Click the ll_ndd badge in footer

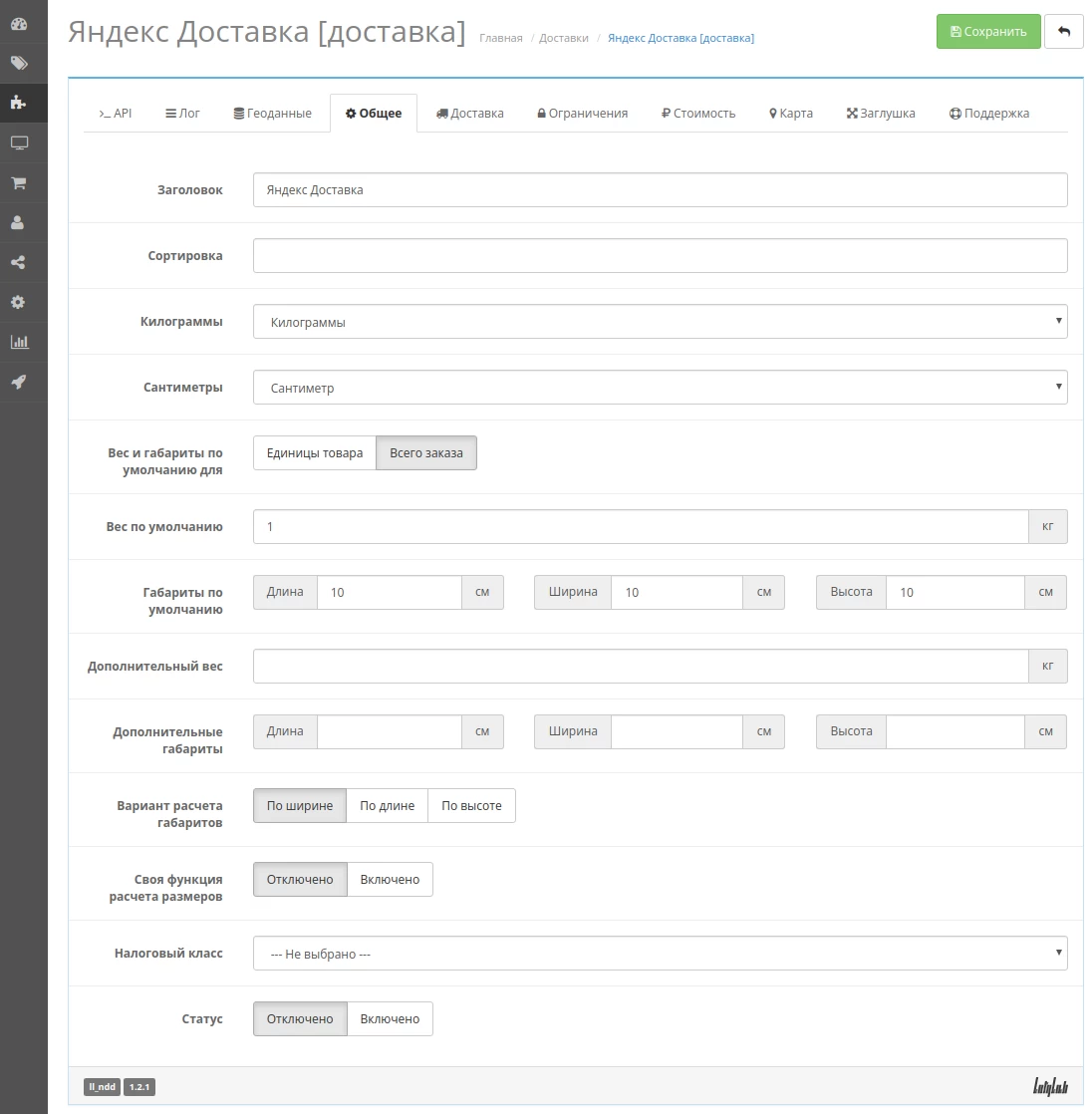tap(103, 1086)
